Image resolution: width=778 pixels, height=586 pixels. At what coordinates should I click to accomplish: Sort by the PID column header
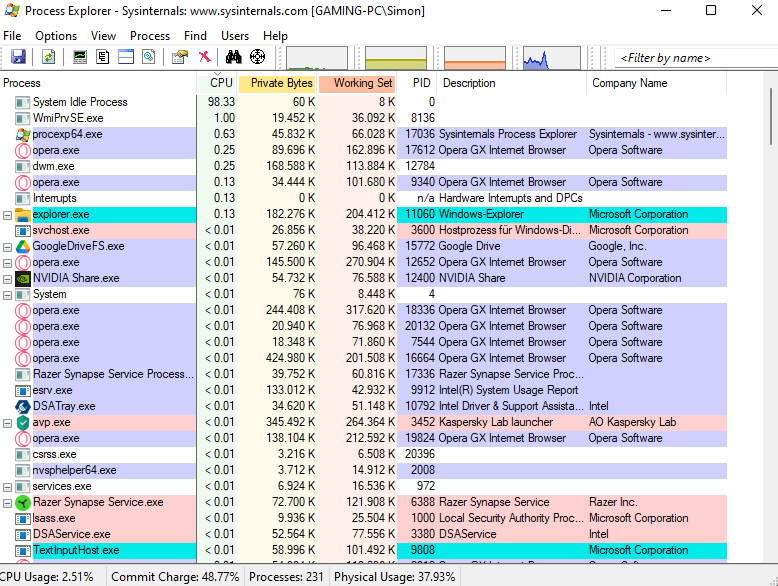point(417,83)
